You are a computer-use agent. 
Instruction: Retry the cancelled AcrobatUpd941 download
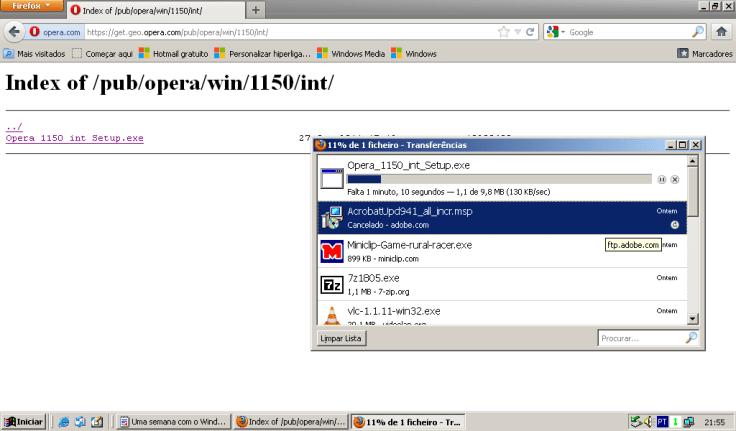point(675,225)
